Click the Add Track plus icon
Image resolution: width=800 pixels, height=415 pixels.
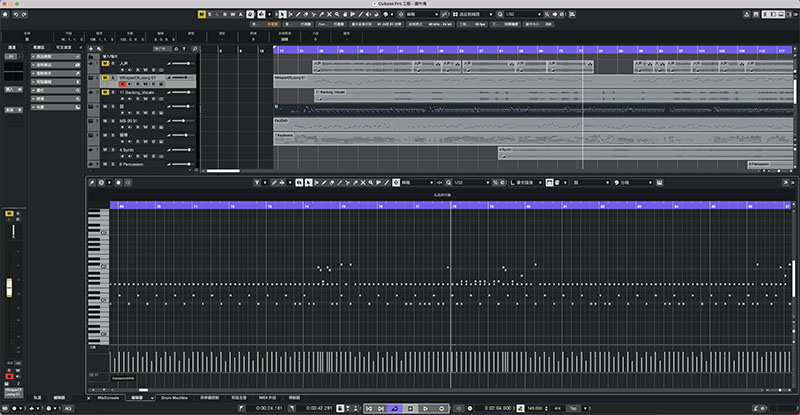91,49
